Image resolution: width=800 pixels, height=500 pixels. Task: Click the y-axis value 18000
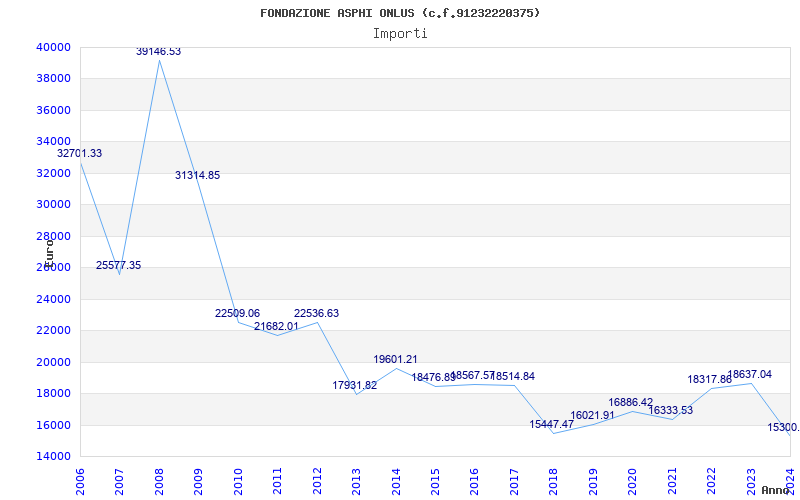point(53,393)
